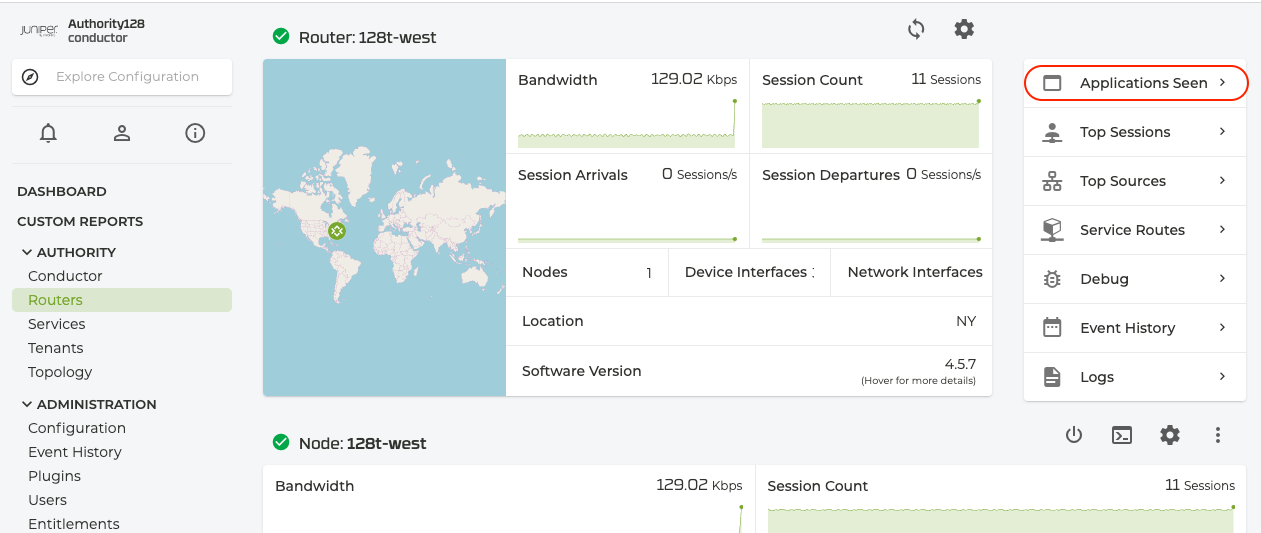The image size is (1261, 533).
Task: Open Custom Reports page
Action: coord(80,221)
